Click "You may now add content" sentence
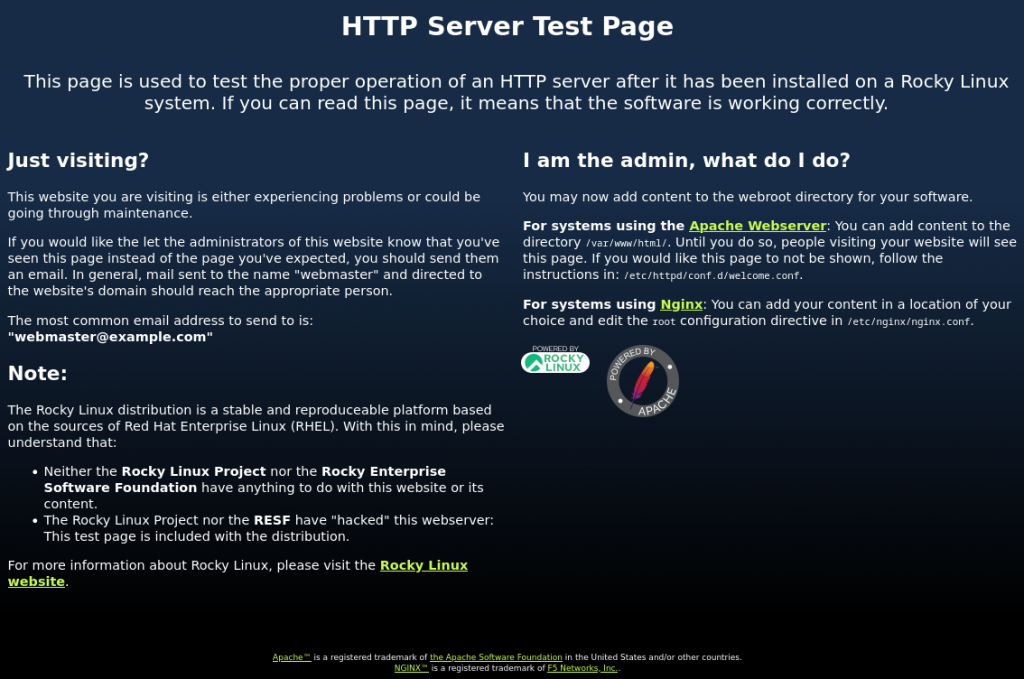 coord(747,197)
